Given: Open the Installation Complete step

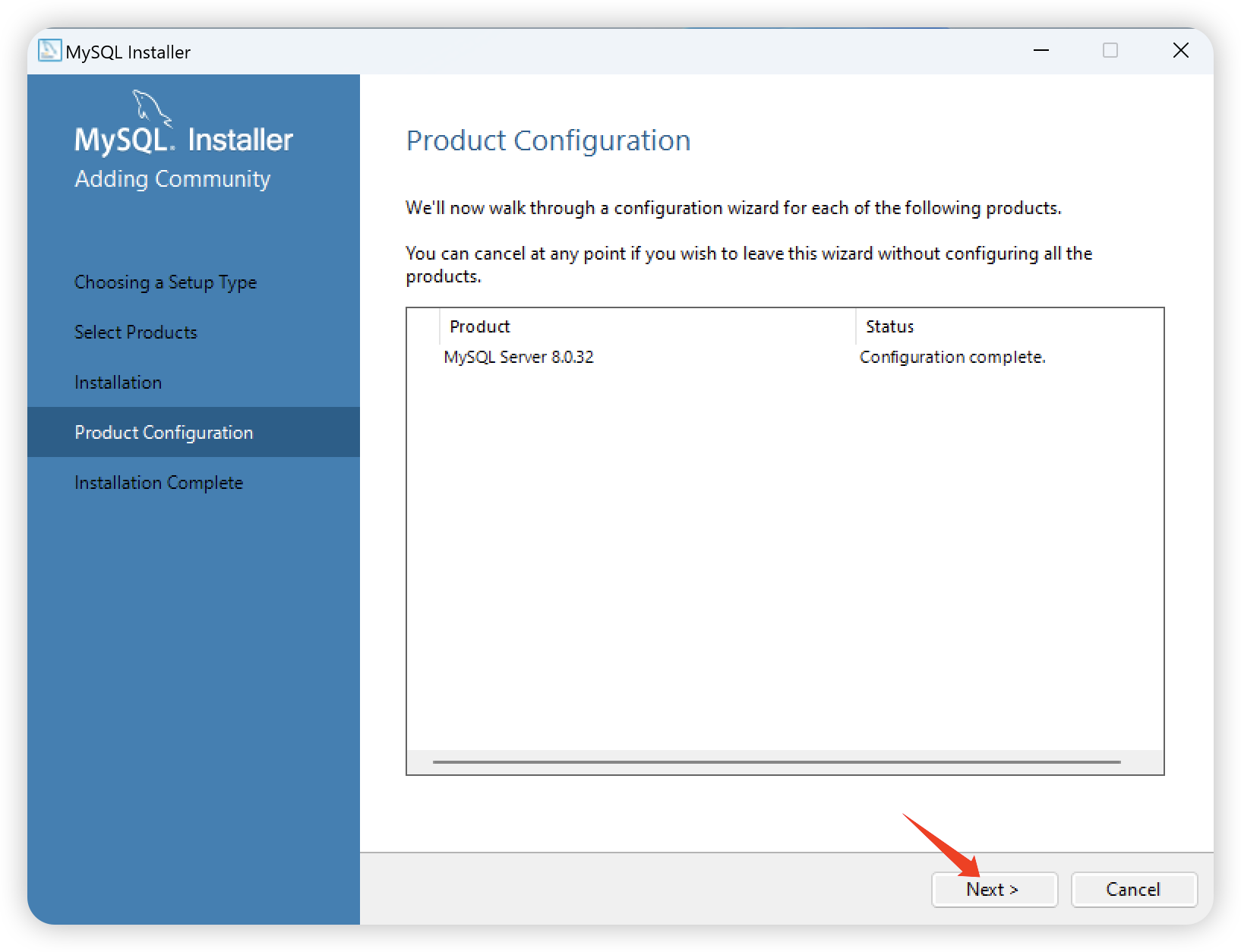Looking at the screenshot, I should pyautogui.click(x=159, y=483).
